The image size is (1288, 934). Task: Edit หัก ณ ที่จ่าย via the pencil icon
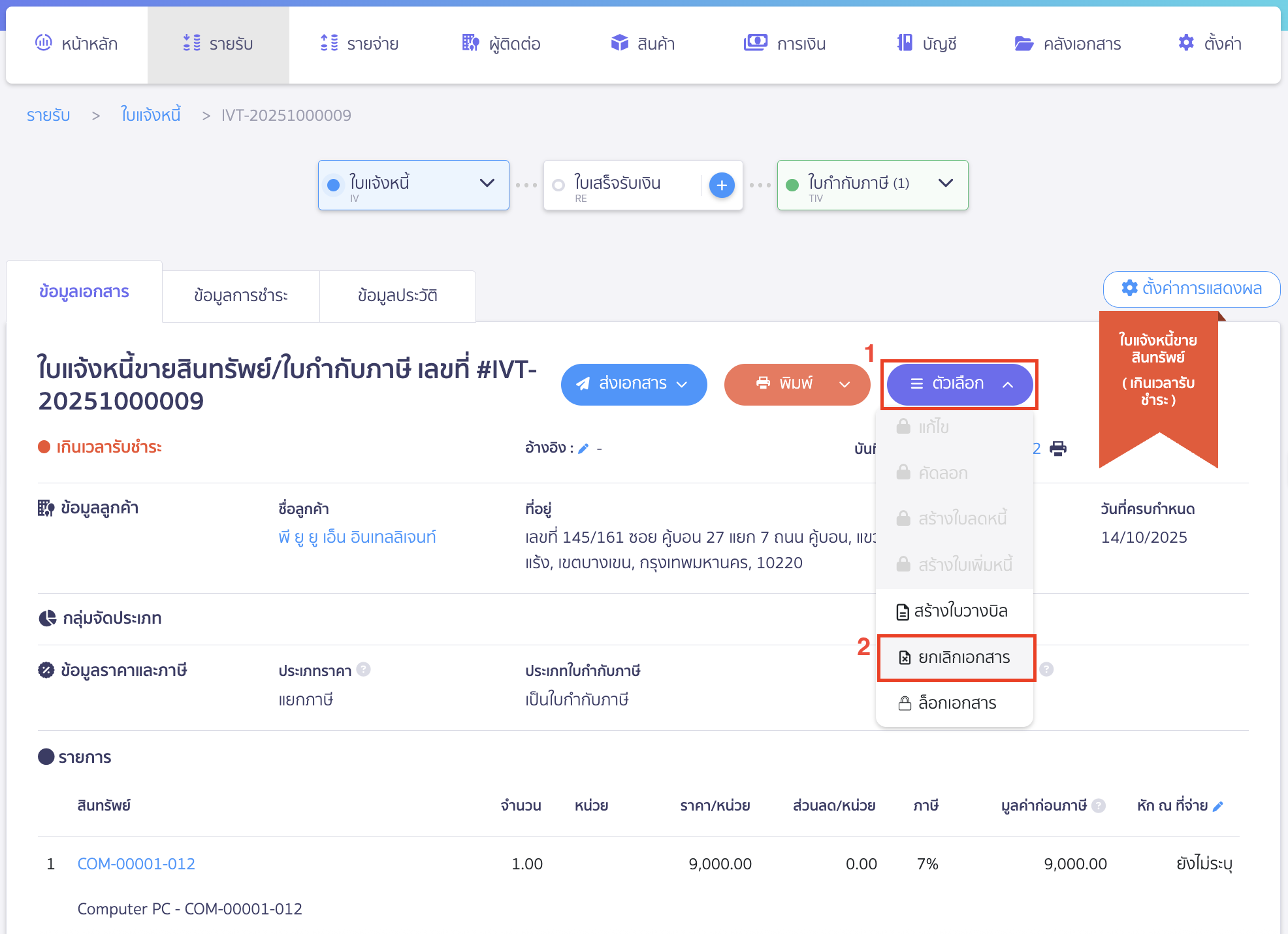[1217, 805]
